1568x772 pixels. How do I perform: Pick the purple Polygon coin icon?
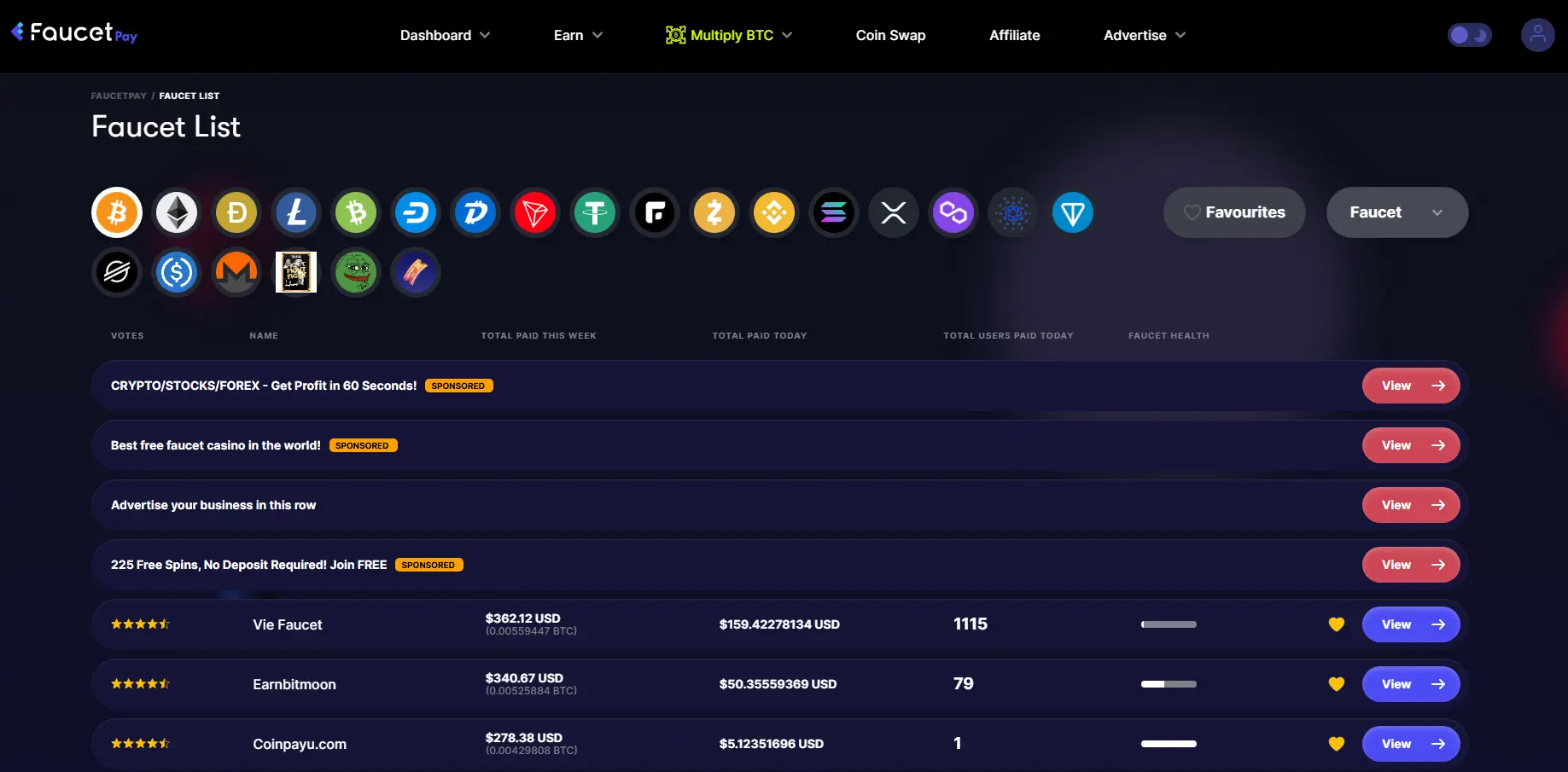tap(953, 212)
